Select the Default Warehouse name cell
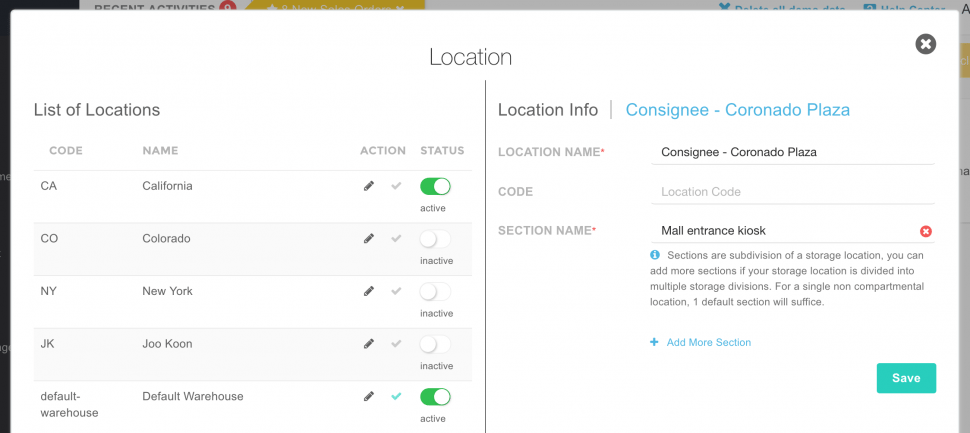 [192, 396]
